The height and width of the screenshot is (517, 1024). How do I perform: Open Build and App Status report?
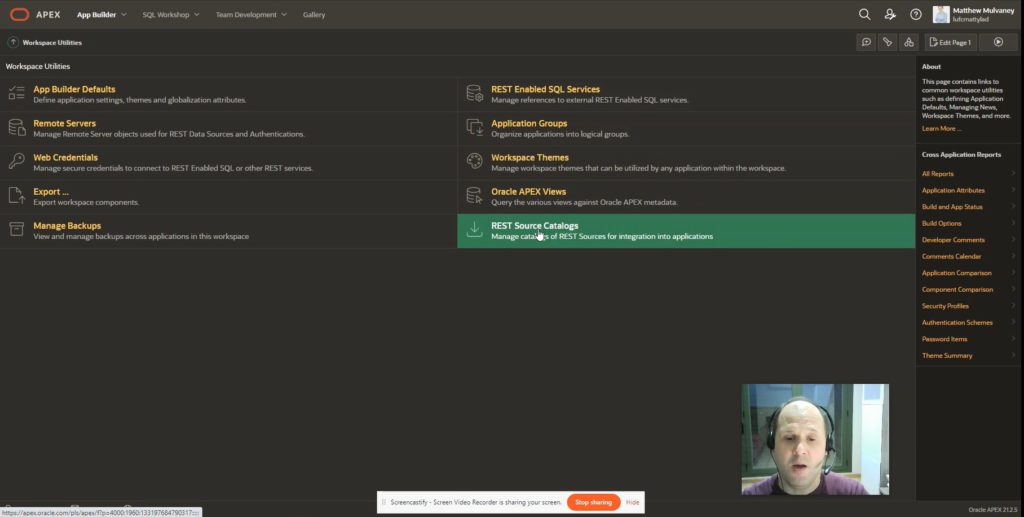(x=952, y=207)
